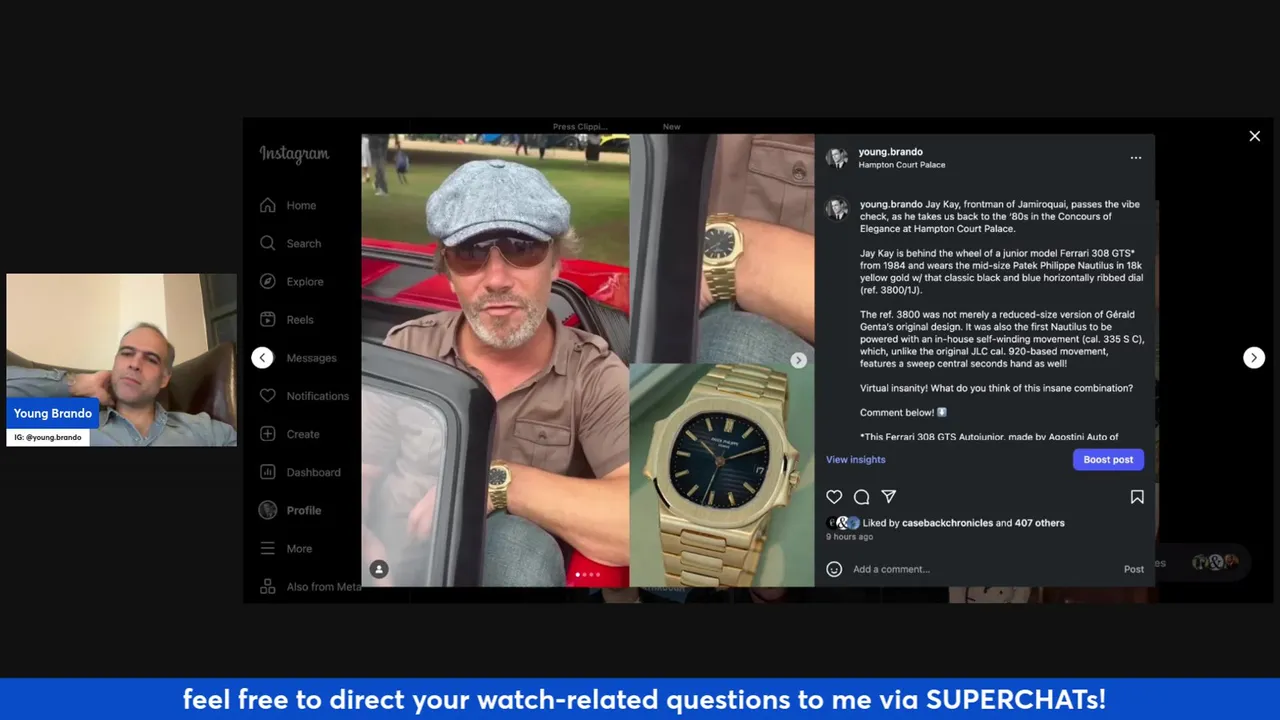Image resolution: width=1280 pixels, height=720 pixels.
Task: Click the Boost post button
Action: 1108,460
